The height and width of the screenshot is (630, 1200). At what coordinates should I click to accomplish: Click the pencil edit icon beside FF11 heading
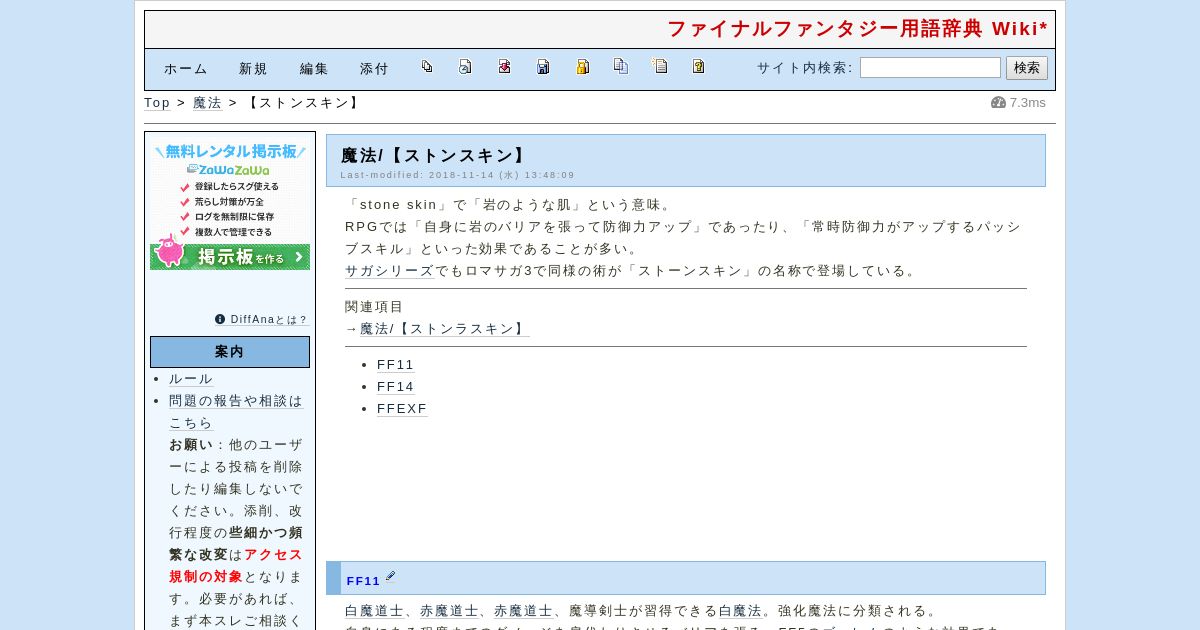[x=391, y=576]
